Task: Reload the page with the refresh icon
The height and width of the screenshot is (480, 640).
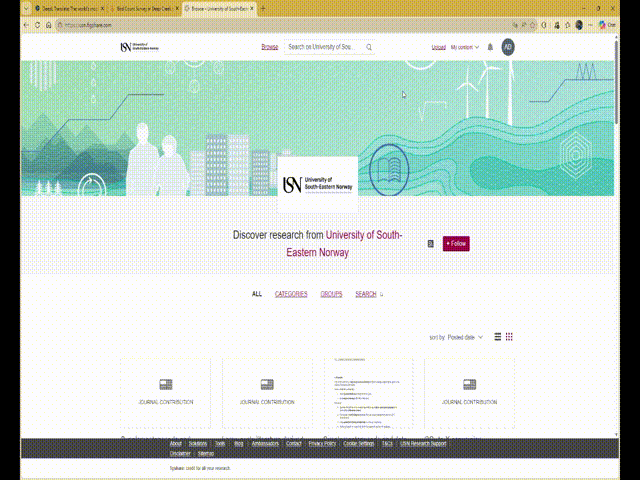Action: [x=38, y=25]
